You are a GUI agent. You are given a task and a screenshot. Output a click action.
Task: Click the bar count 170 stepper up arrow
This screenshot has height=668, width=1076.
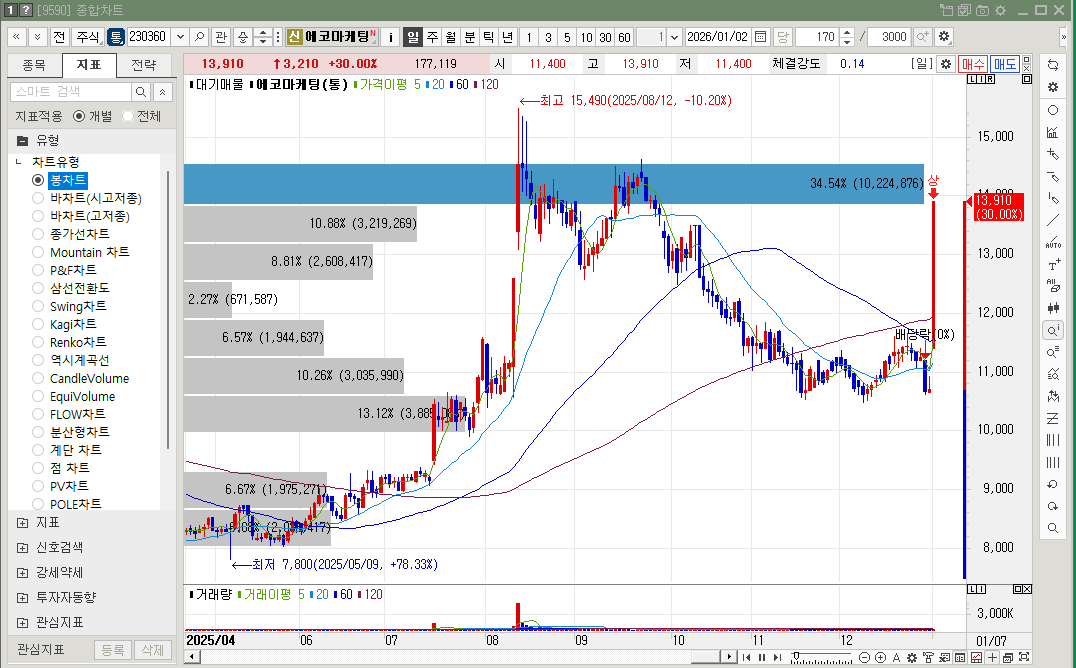tap(847, 32)
